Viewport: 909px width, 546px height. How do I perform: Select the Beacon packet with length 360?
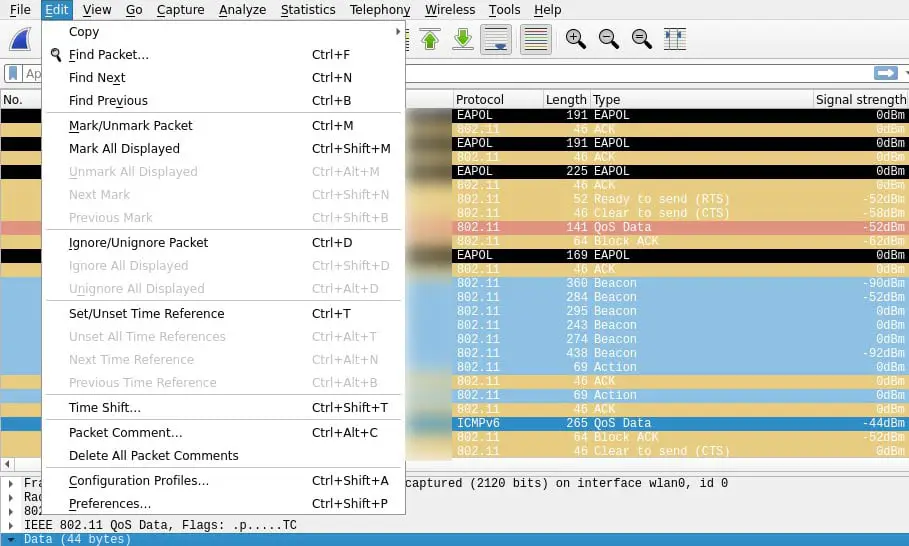(680, 283)
